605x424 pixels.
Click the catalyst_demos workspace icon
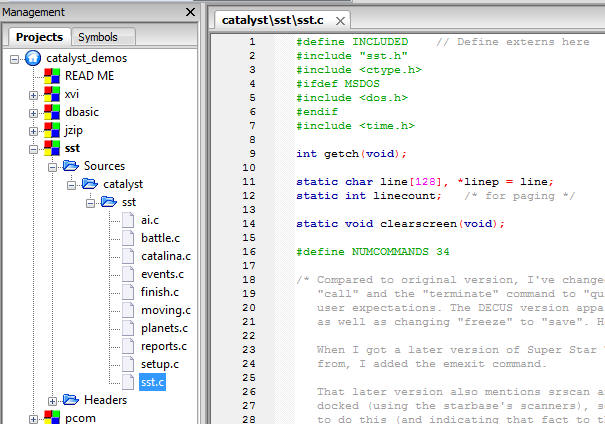tap(33, 58)
